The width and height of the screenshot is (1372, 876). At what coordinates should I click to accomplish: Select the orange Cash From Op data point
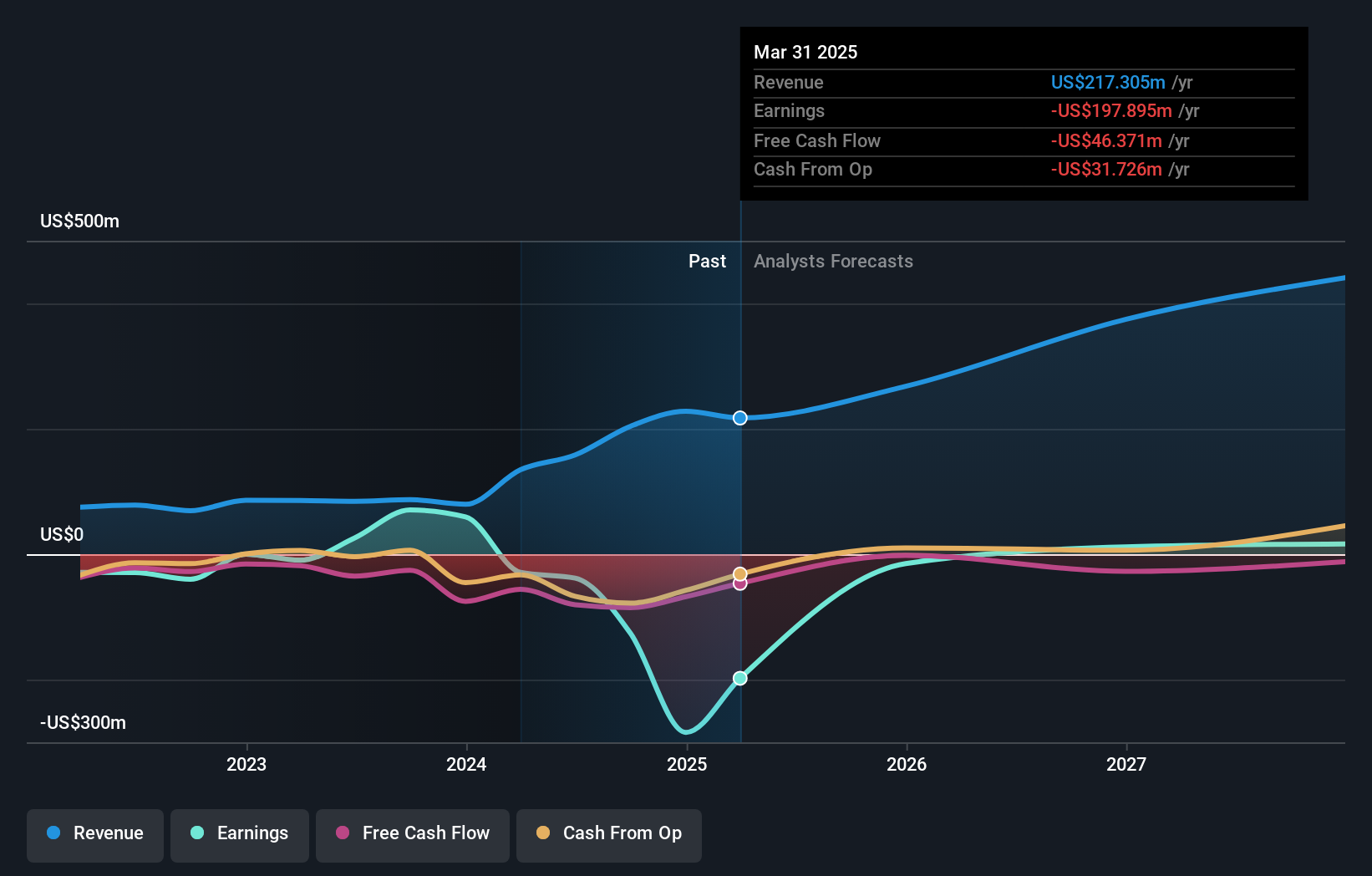point(740,573)
